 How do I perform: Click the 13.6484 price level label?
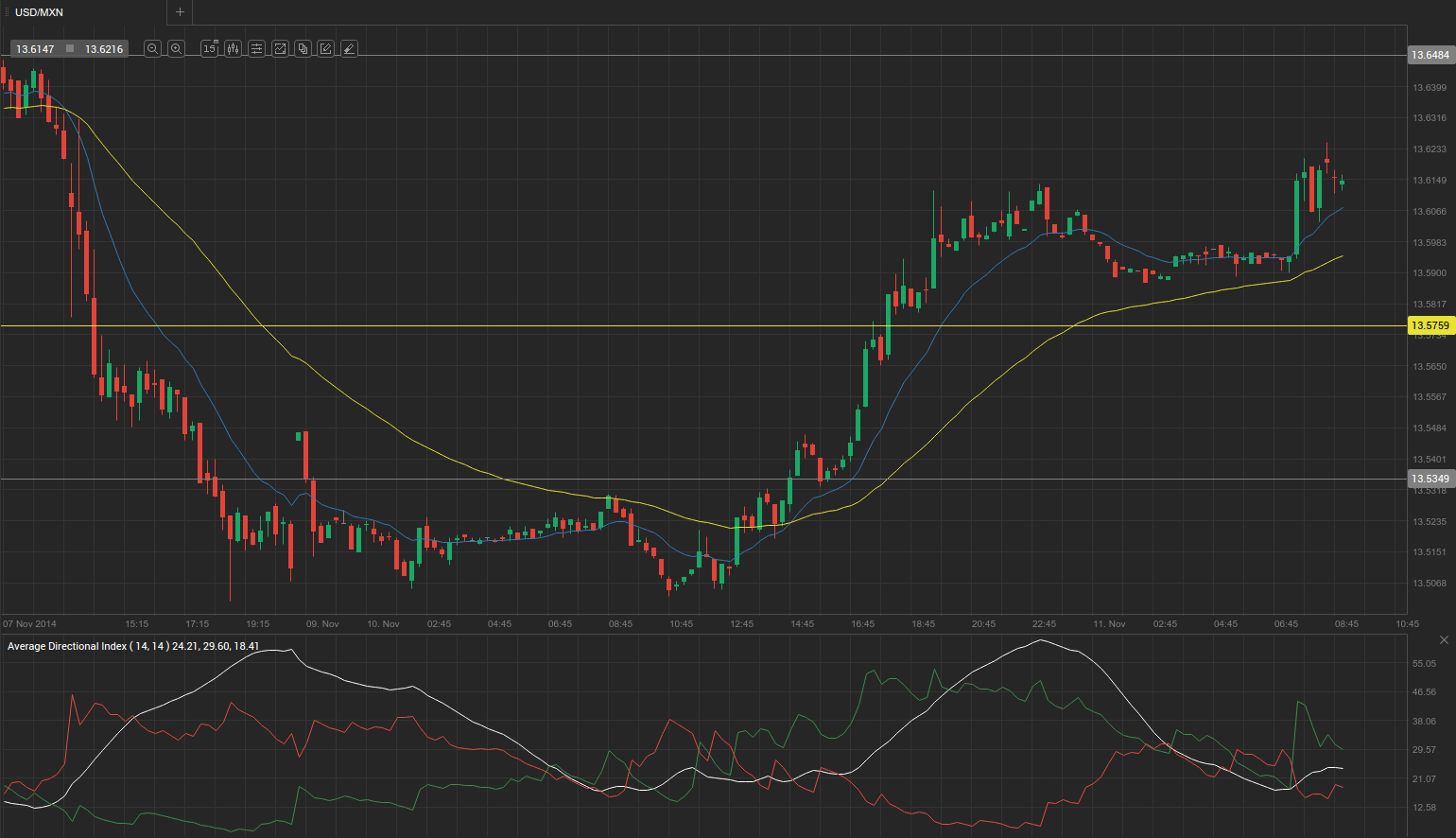click(x=1430, y=55)
